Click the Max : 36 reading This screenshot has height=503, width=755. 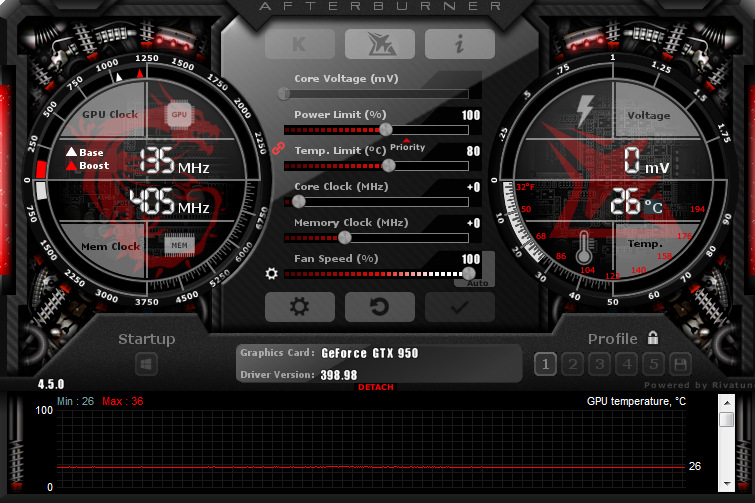coord(123,401)
